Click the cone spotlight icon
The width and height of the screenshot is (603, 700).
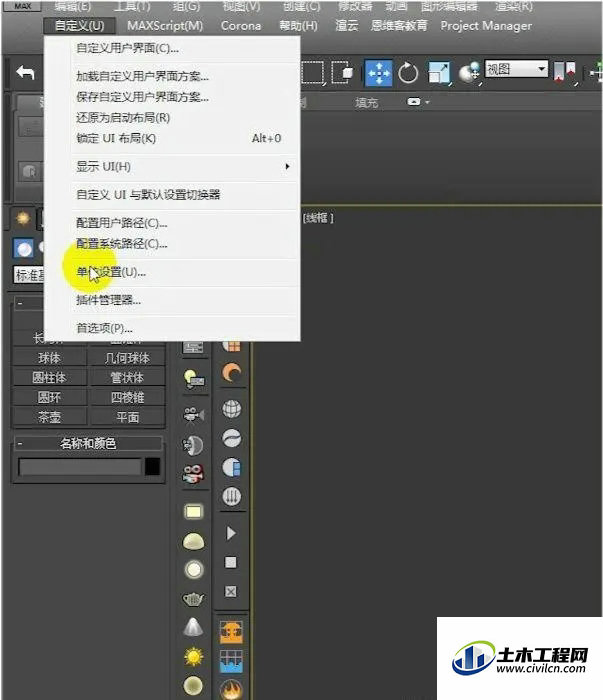(x=194, y=627)
